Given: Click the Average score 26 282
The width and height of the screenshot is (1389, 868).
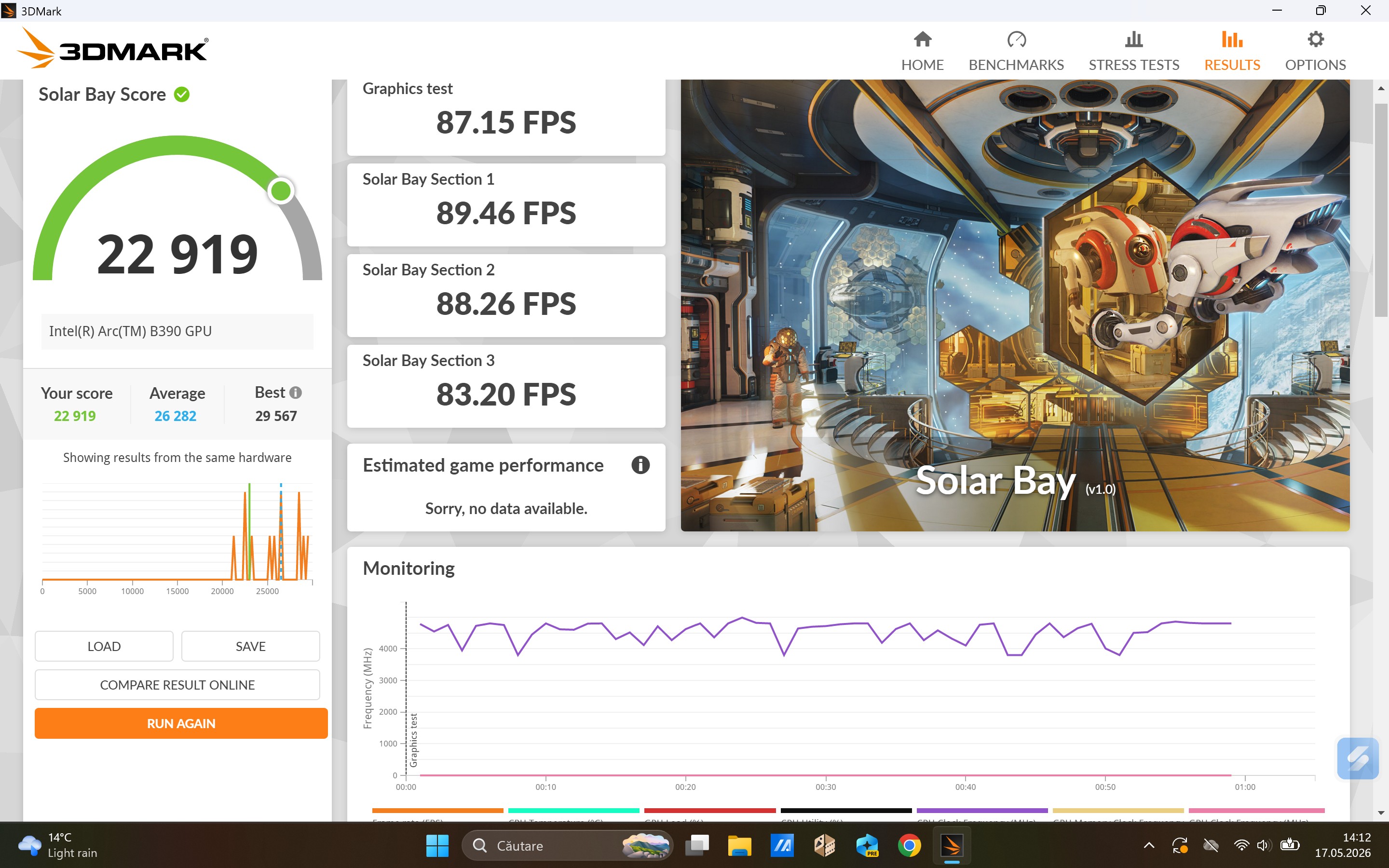Looking at the screenshot, I should click(x=175, y=416).
